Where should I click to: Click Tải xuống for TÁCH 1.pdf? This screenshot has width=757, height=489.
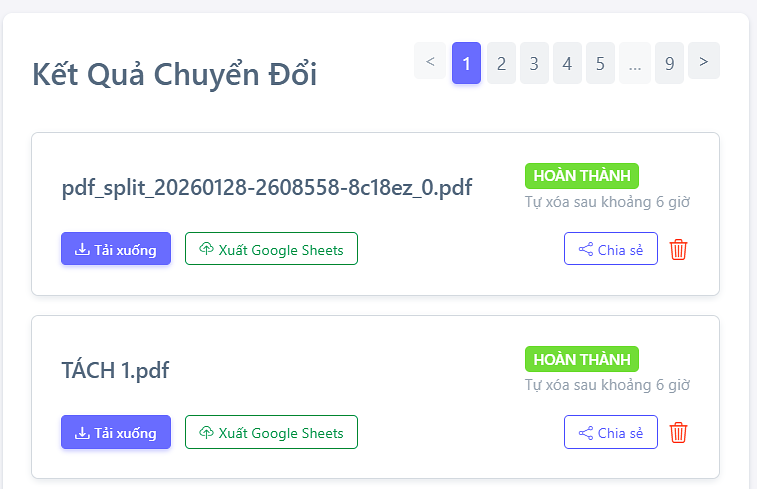(116, 432)
